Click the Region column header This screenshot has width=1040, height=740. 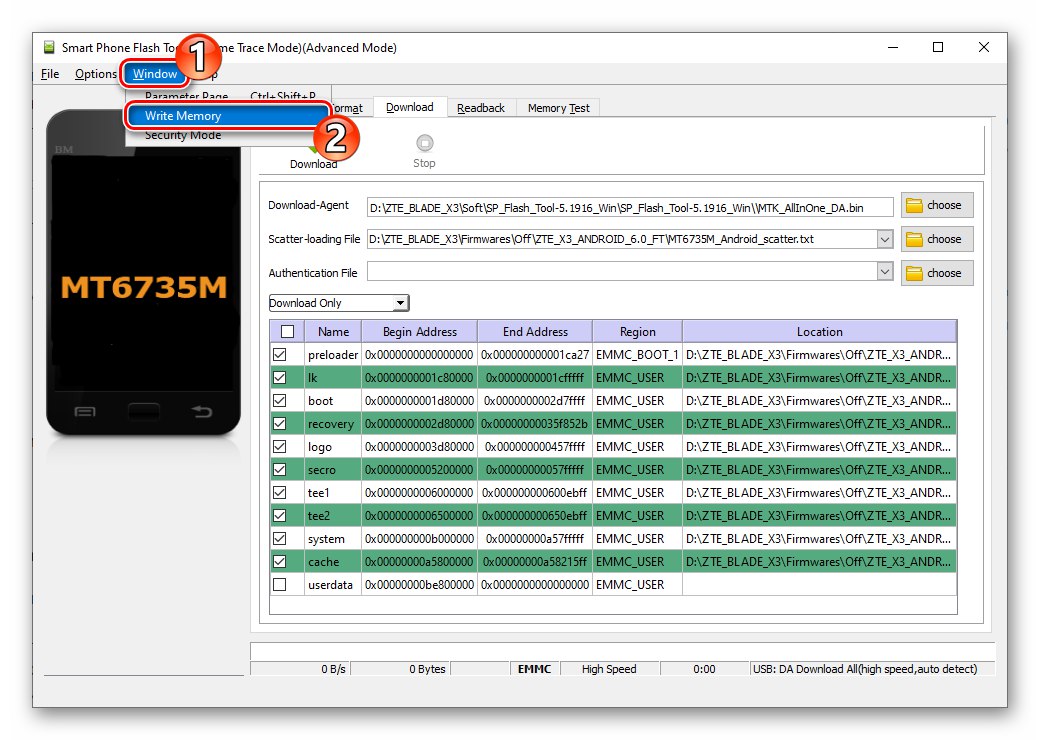pos(637,332)
